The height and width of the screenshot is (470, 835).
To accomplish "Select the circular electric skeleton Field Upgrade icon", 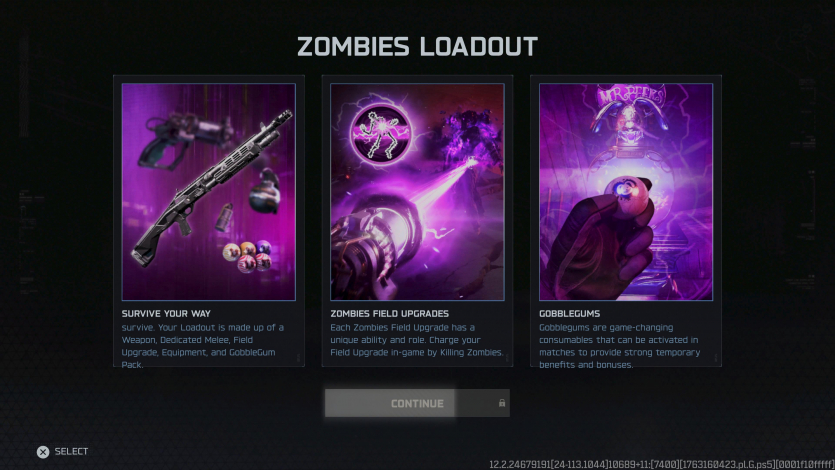I will pyautogui.click(x=381, y=133).
